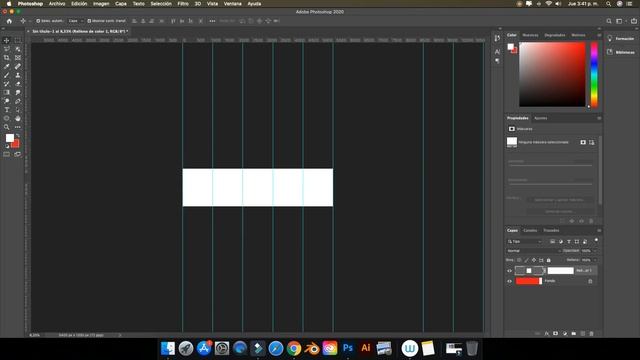The image size is (640, 360).
Task: Click the hue spectrum slider
Action: coord(594,75)
